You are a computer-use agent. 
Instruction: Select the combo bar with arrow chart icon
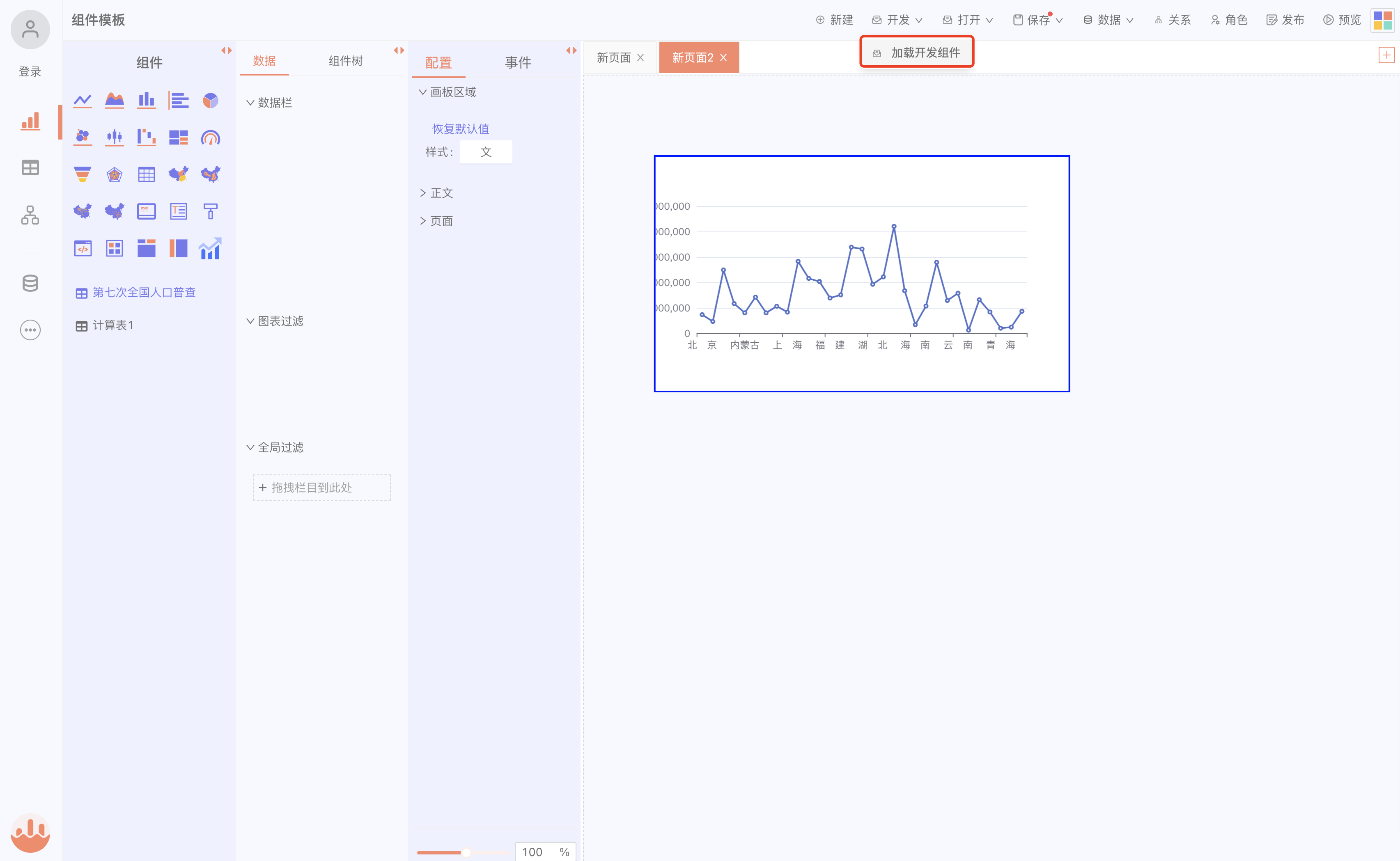pyautogui.click(x=210, y=248)
